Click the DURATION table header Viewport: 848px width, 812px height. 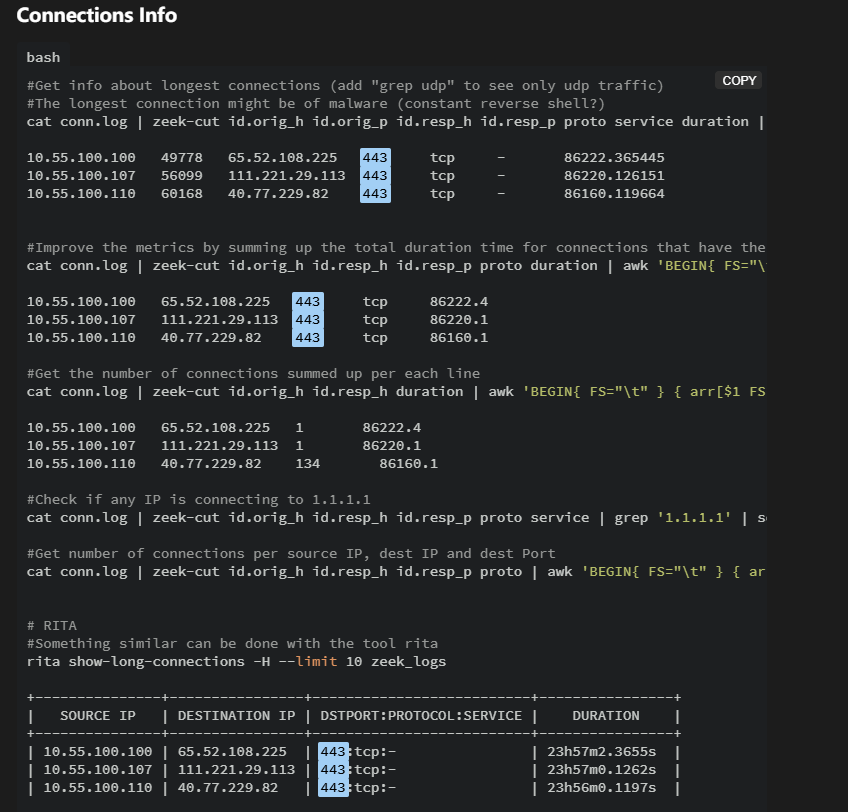click(605, 716)
